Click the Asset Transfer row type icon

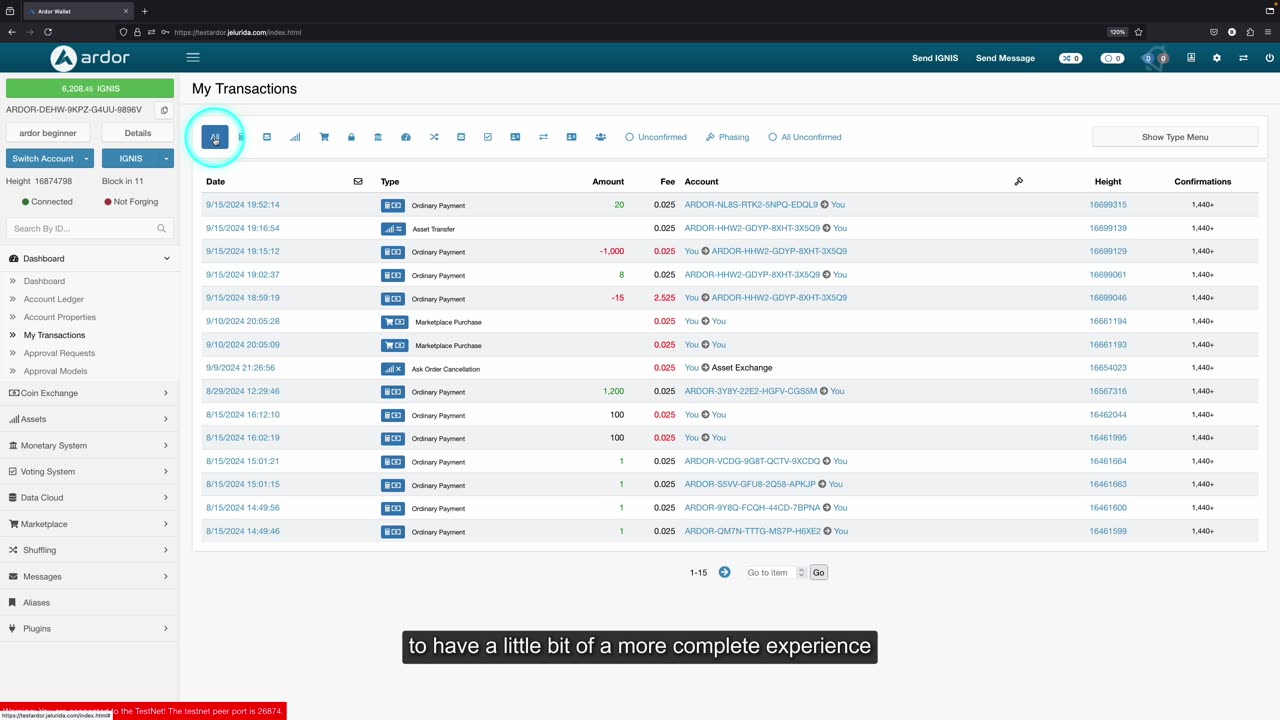393,229
